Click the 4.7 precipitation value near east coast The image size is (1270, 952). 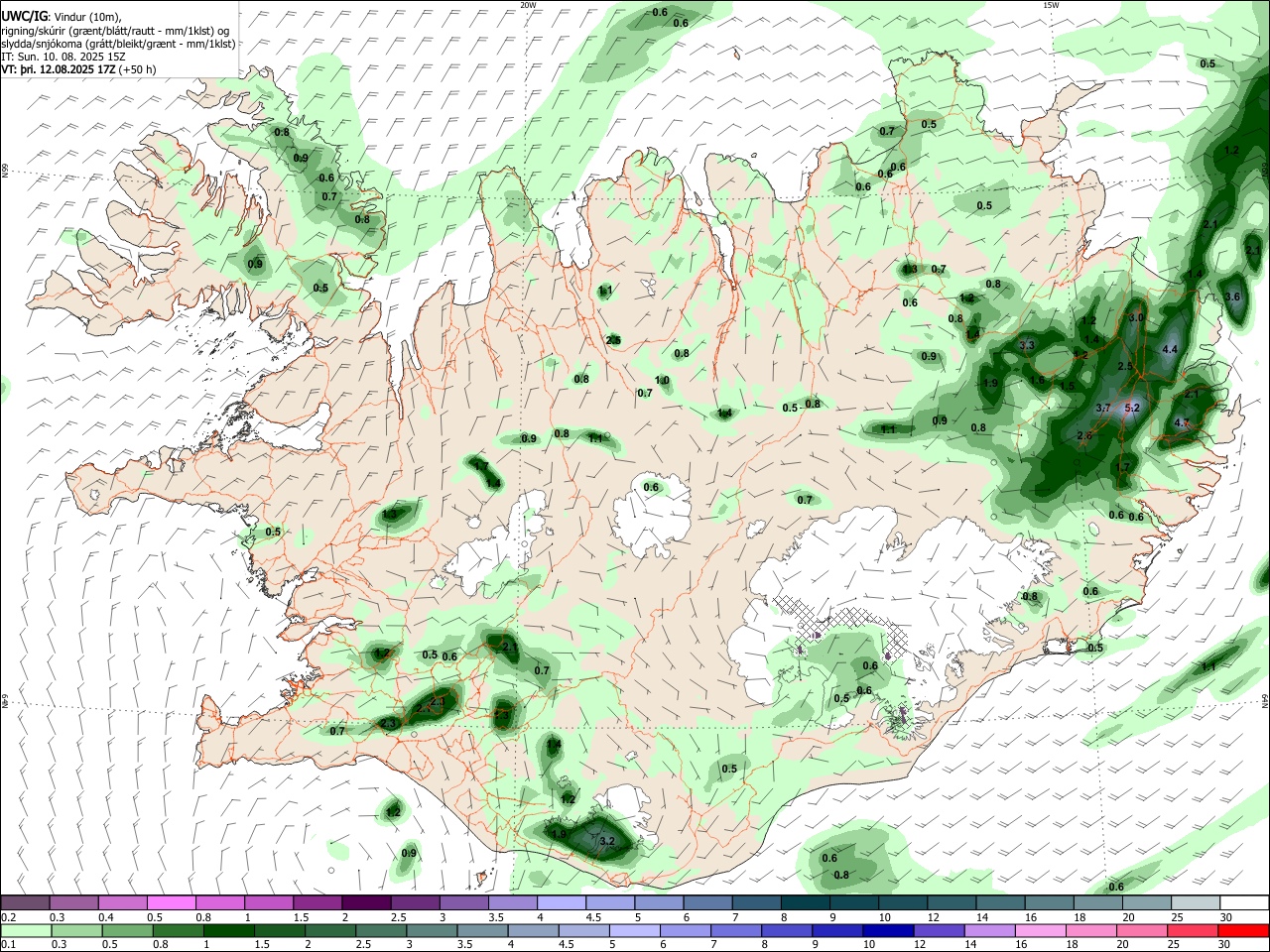[1182, 422]
